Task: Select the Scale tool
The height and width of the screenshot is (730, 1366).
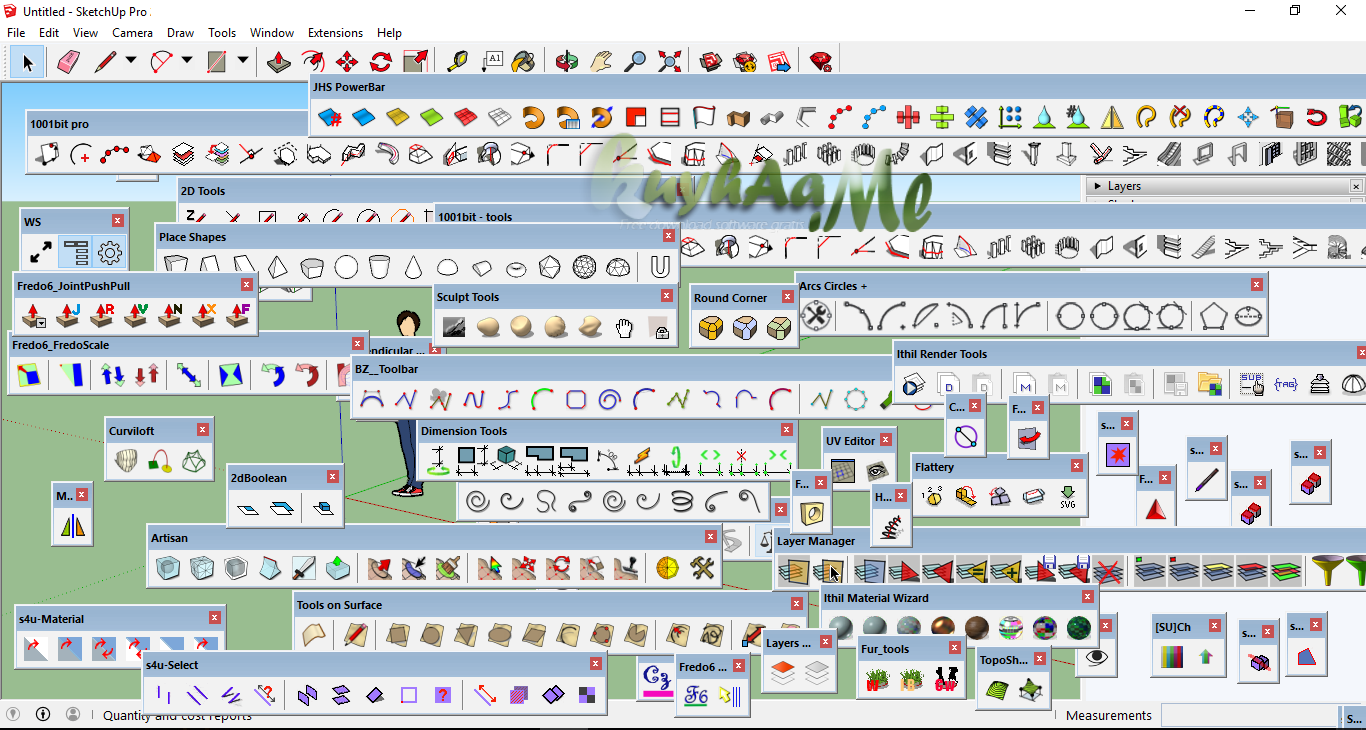Action: [x=415, y=62]
